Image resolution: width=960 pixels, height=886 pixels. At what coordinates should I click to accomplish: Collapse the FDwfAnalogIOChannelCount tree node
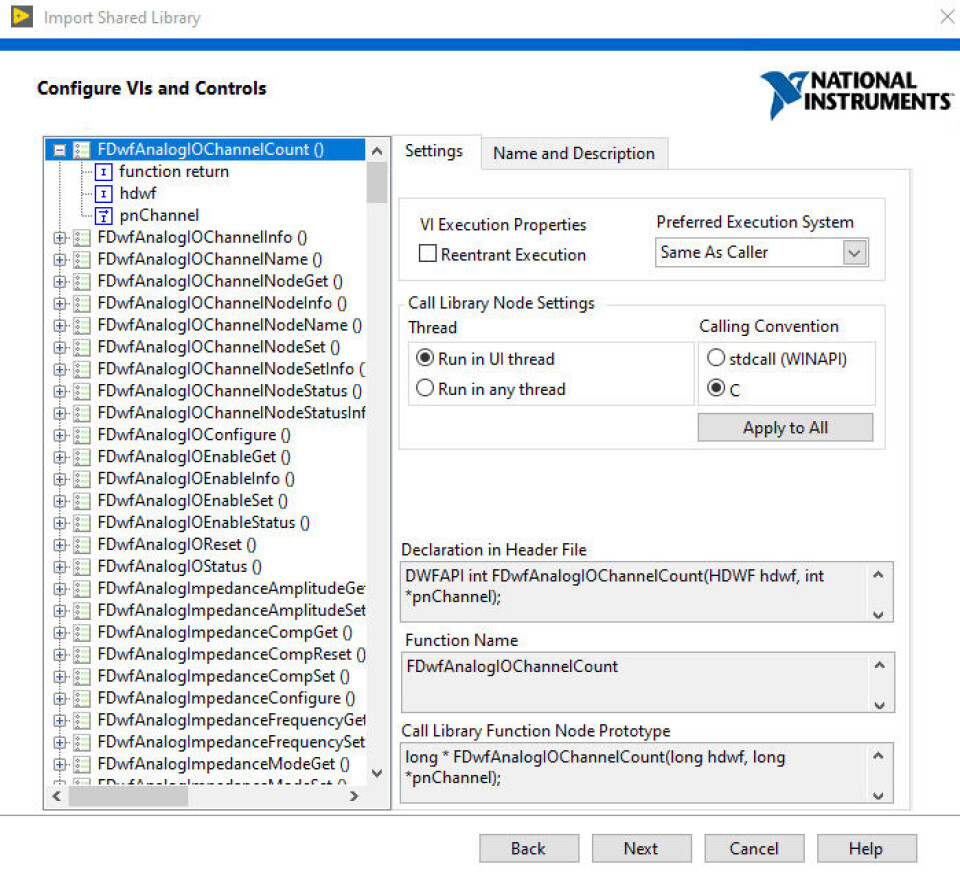59,150
